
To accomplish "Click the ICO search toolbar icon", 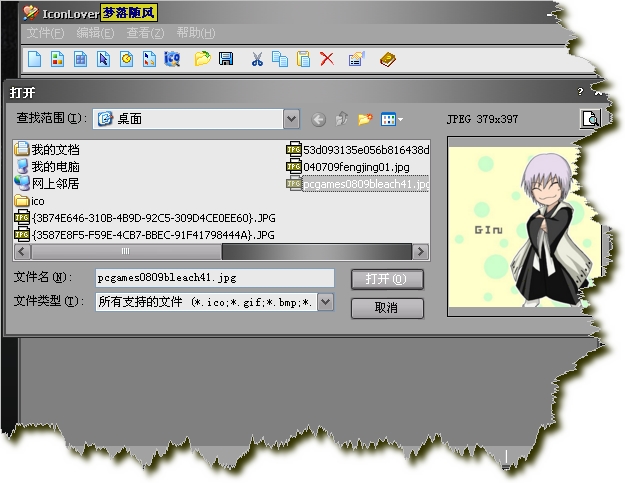I will coord(172,59).
